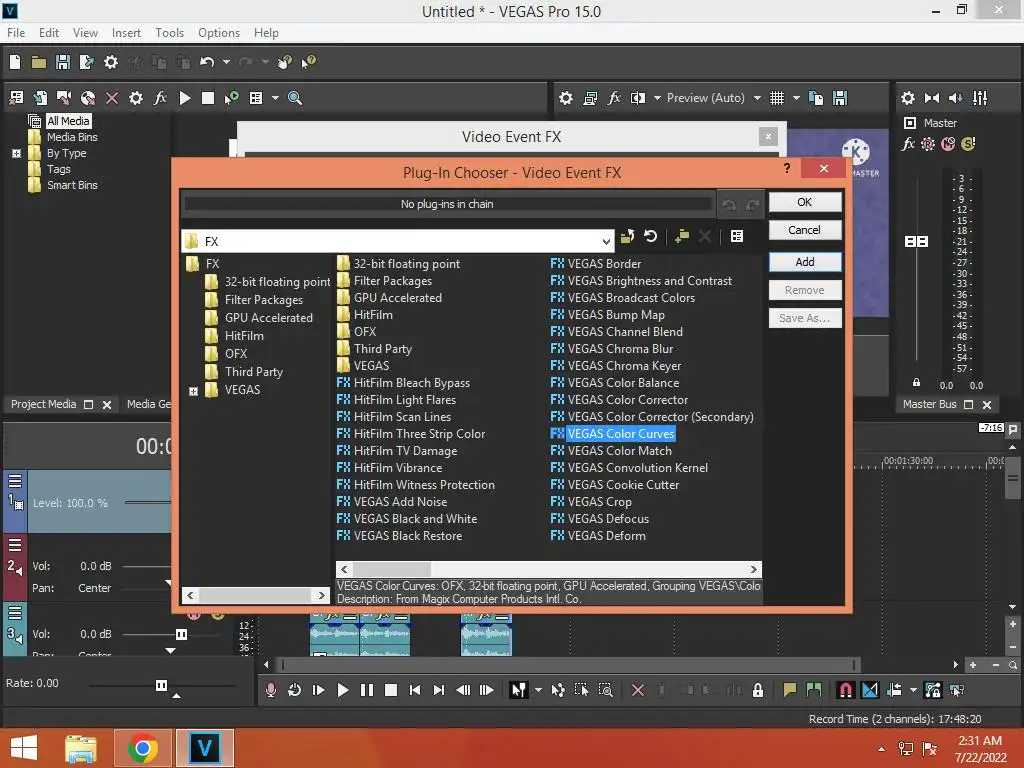This screenshot has width=1024, height=768.
Task: Toggle split screen view in preview
Action: pyautogui.click(x=638, y=98)
